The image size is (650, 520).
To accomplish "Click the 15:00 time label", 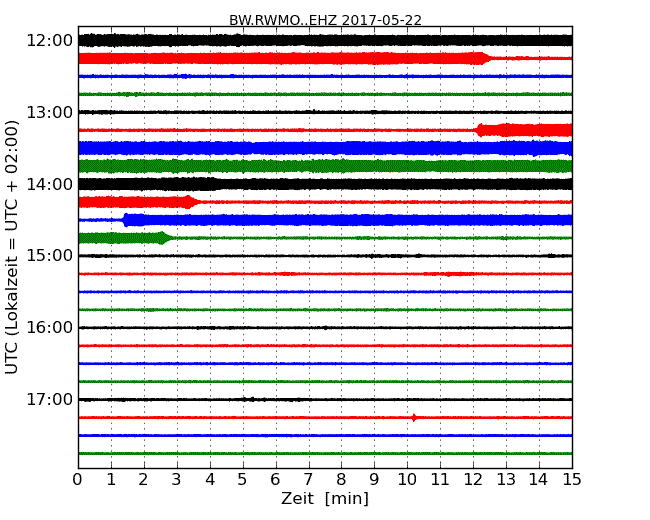I will tap(50, 256).
